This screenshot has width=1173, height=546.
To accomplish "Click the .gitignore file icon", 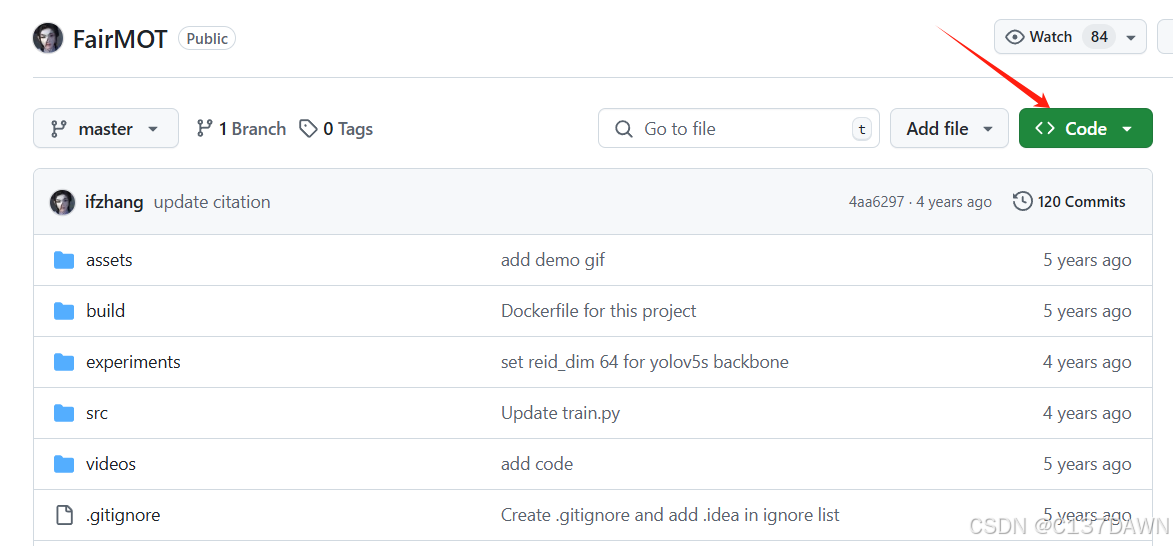I will (x=65, y=515).
